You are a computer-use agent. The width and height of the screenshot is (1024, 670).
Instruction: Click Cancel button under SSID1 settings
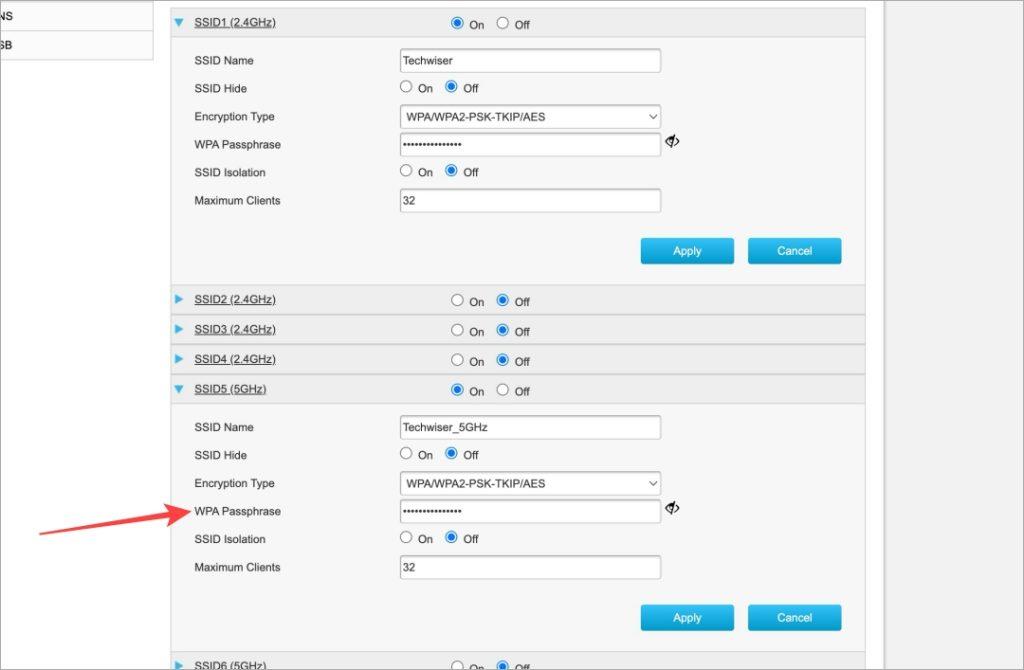(794, 251)
